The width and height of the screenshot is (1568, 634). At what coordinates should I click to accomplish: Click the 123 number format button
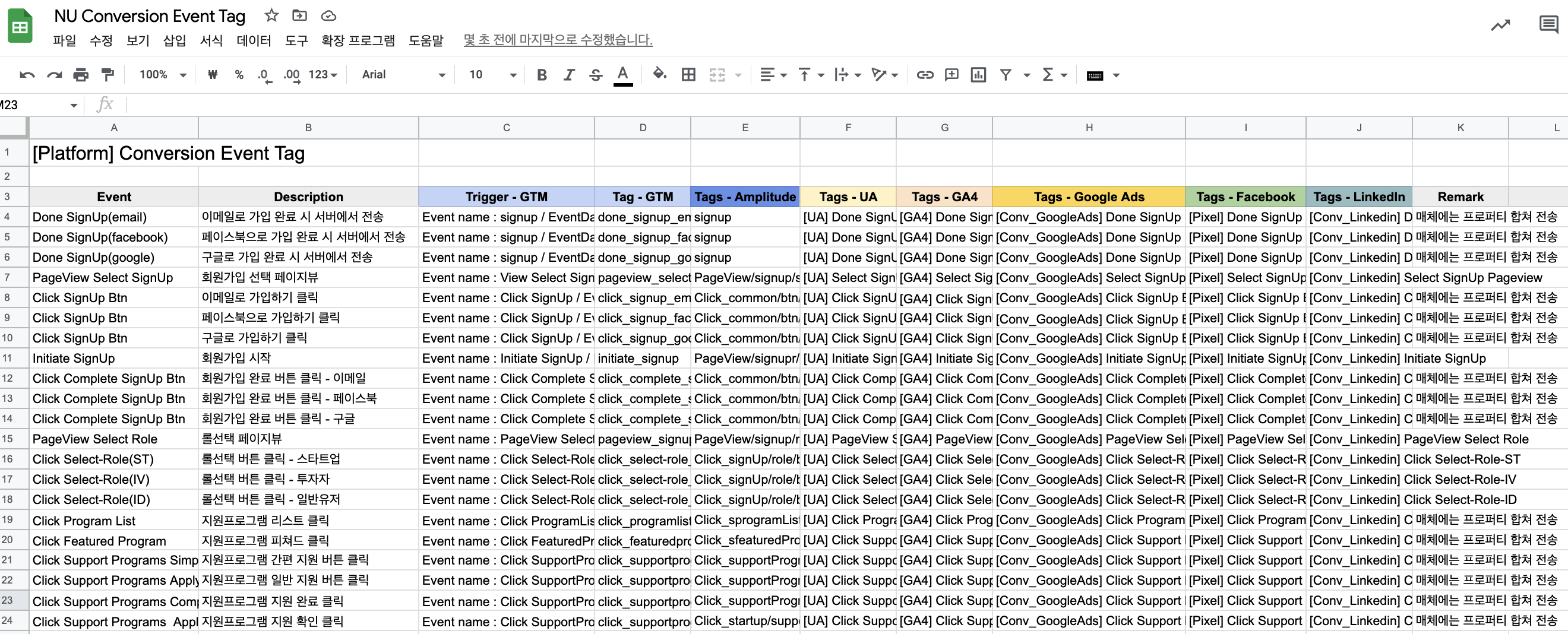(x=322, y=75)
